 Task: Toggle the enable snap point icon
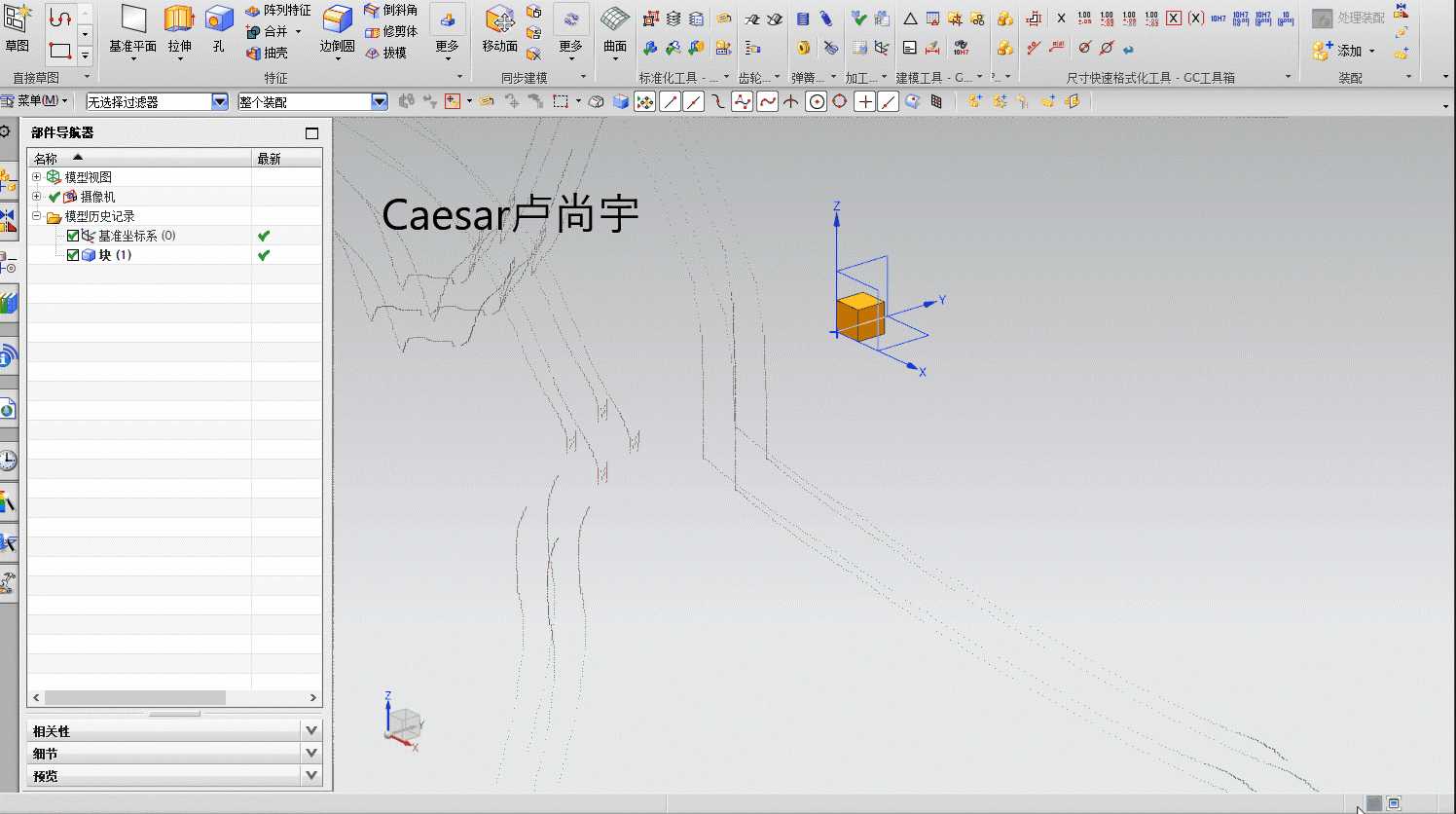[x=644, y=101]
